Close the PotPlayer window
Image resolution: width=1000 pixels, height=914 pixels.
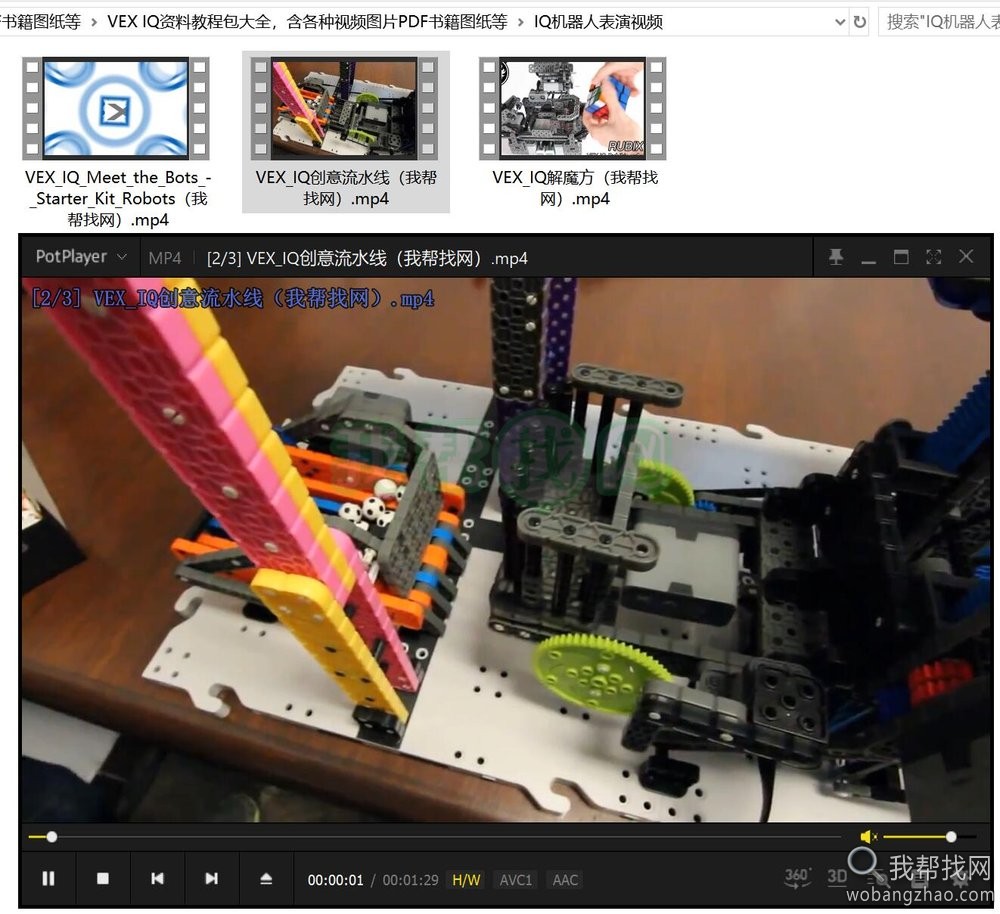point(966,257)
